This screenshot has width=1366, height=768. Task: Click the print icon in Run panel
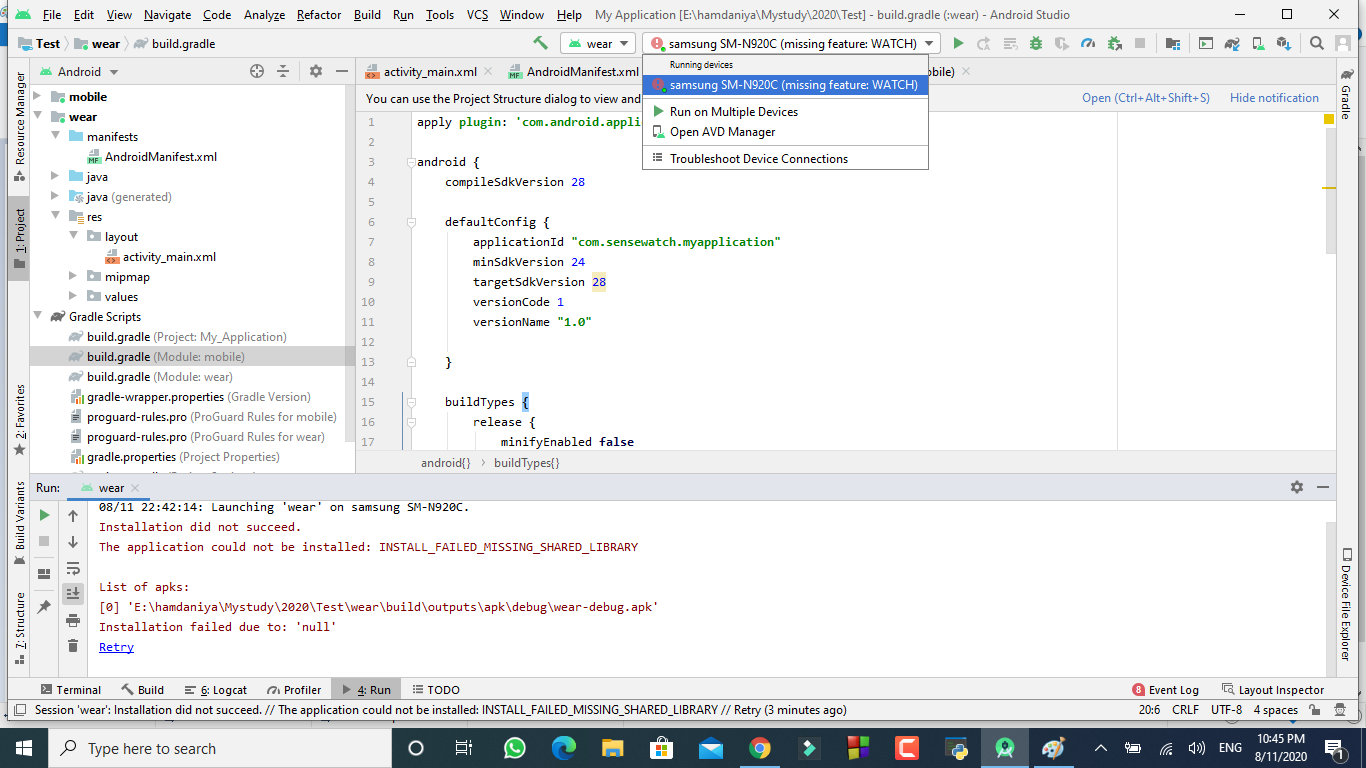[x=73, y=620]
